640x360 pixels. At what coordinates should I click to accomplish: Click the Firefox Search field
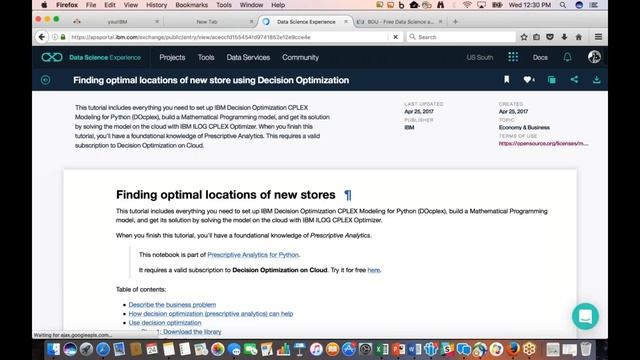point(461,37)
